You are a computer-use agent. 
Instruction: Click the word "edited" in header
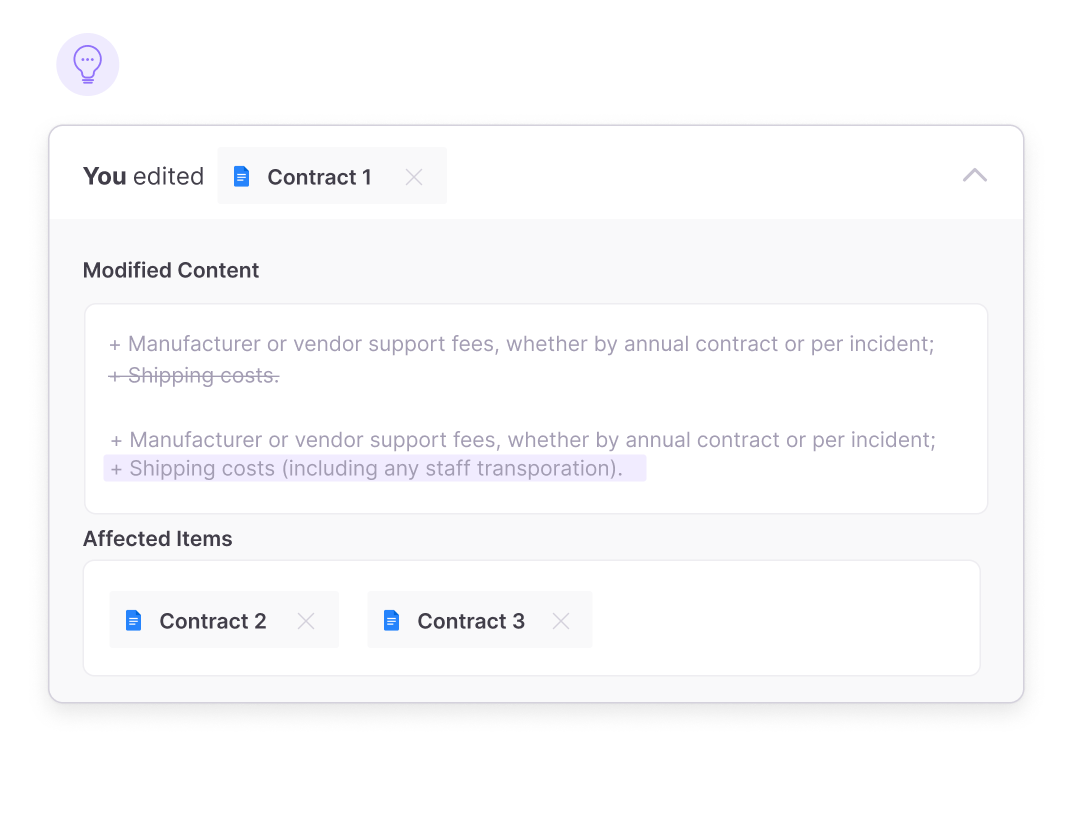pyautogui.click(x=168, y=177)
